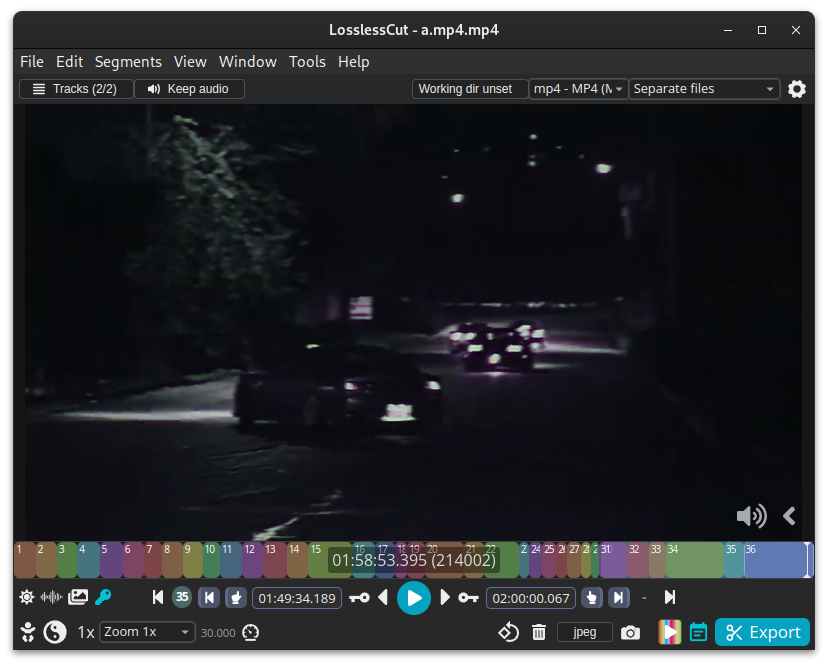Click the video preview area
828x666 pixels.
pyautogui.click(x=413, y=322)
